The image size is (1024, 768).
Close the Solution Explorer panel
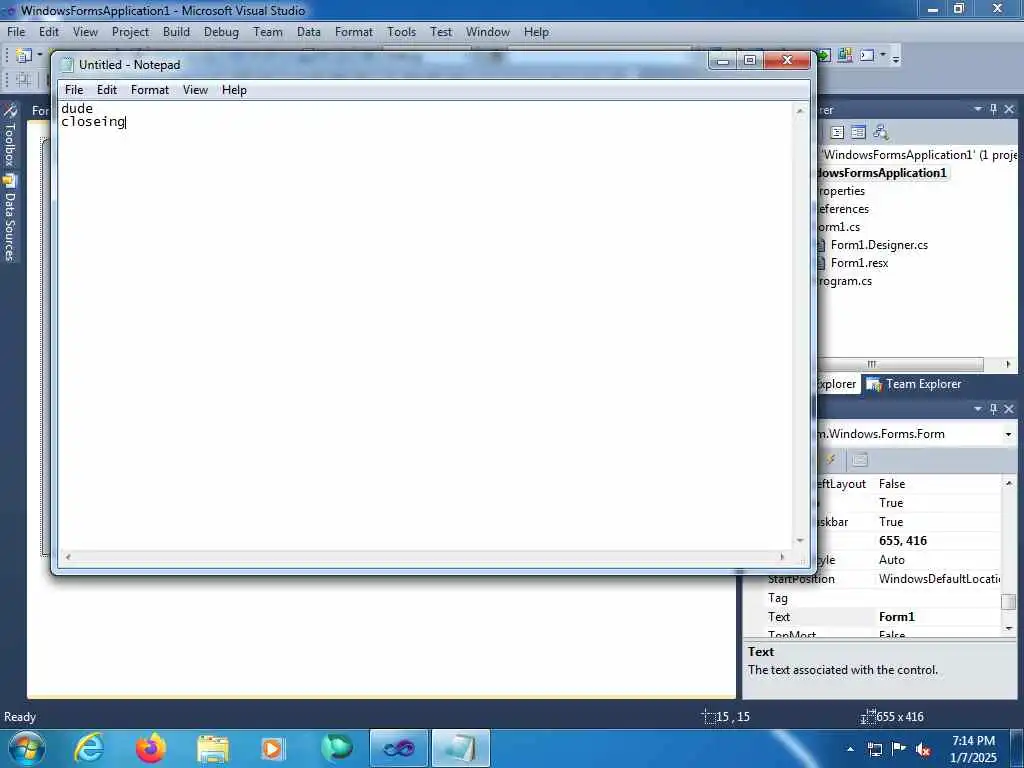[x=1009, y=109]
